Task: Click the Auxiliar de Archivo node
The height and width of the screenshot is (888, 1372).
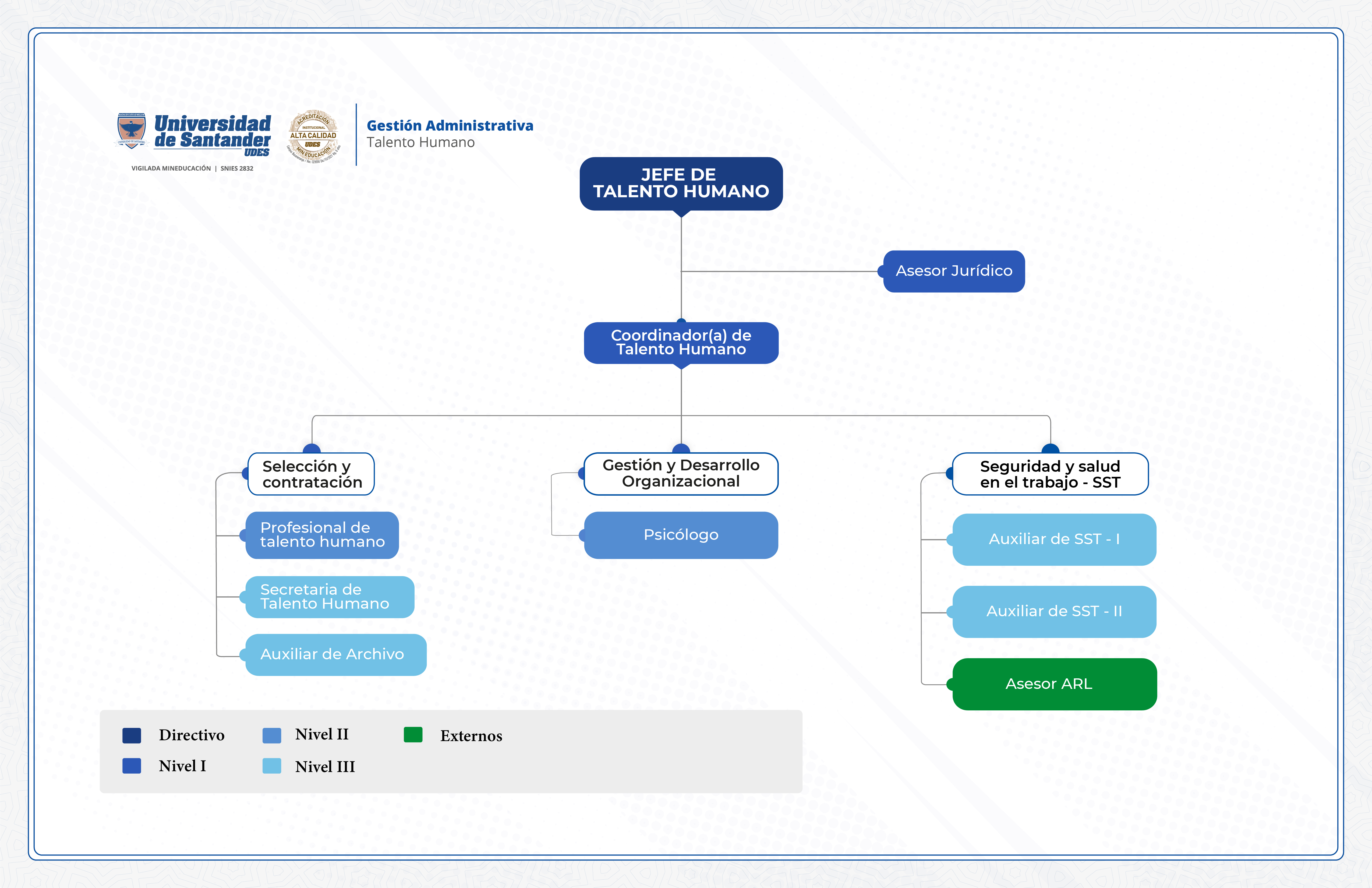Action: [335, 654]
